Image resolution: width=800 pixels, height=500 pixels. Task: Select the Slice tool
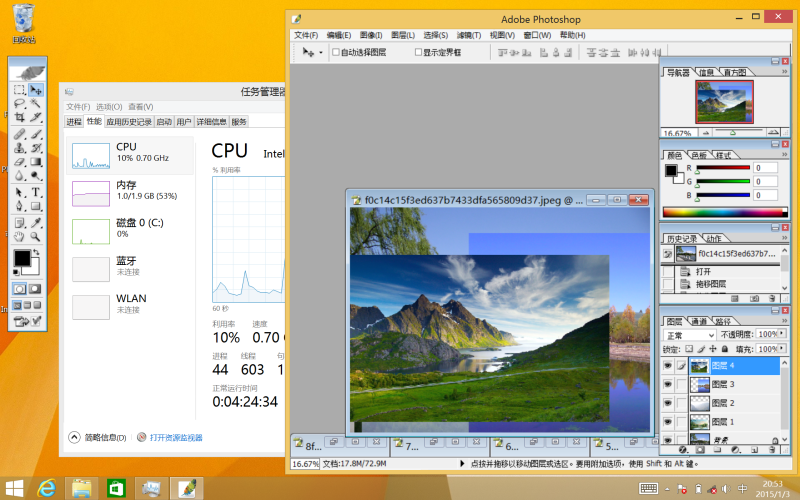[x=36, y=117]
